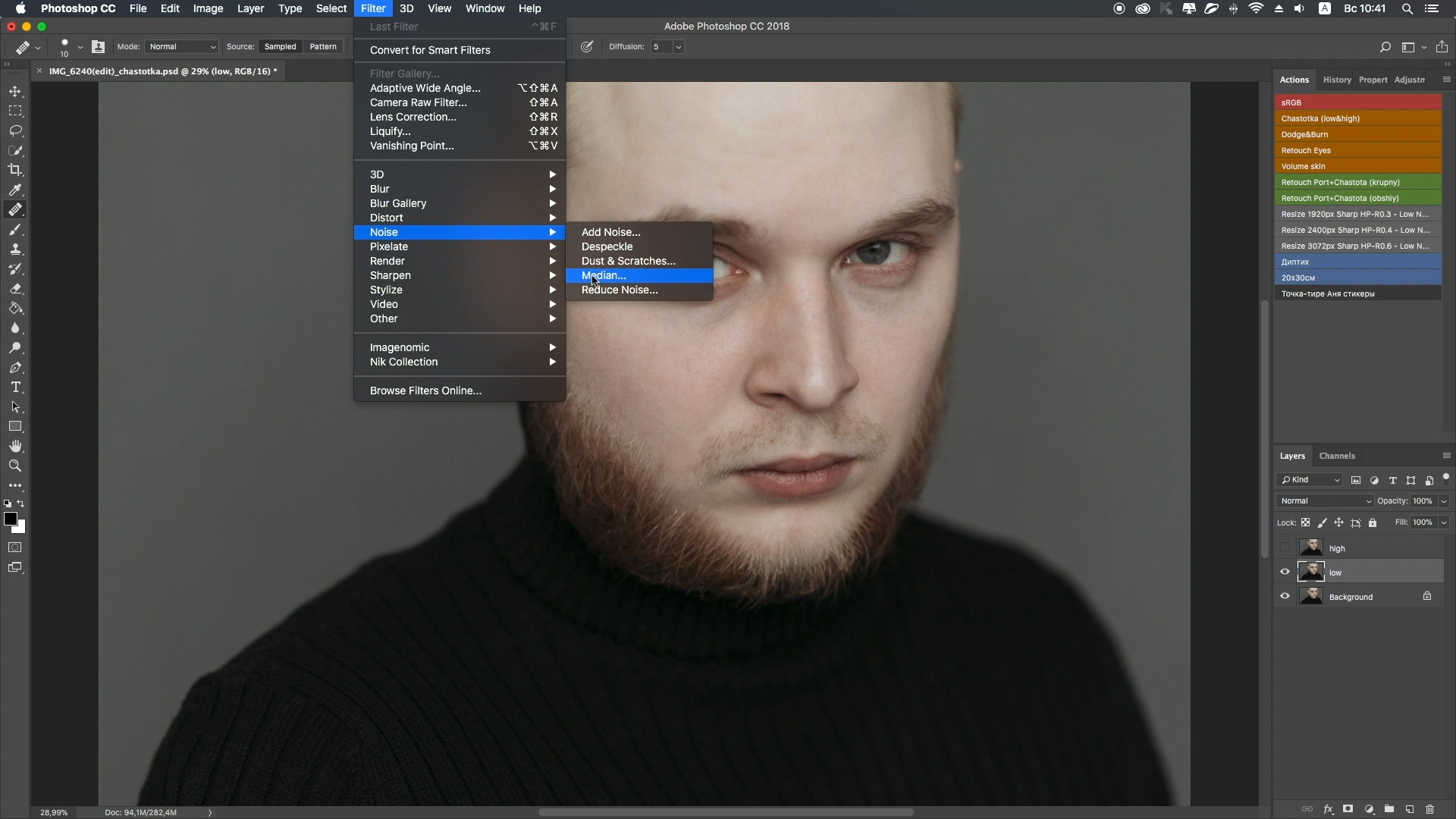Select the Crop tool
Screen dimensions: 1456x819
[x=15, y=170]
